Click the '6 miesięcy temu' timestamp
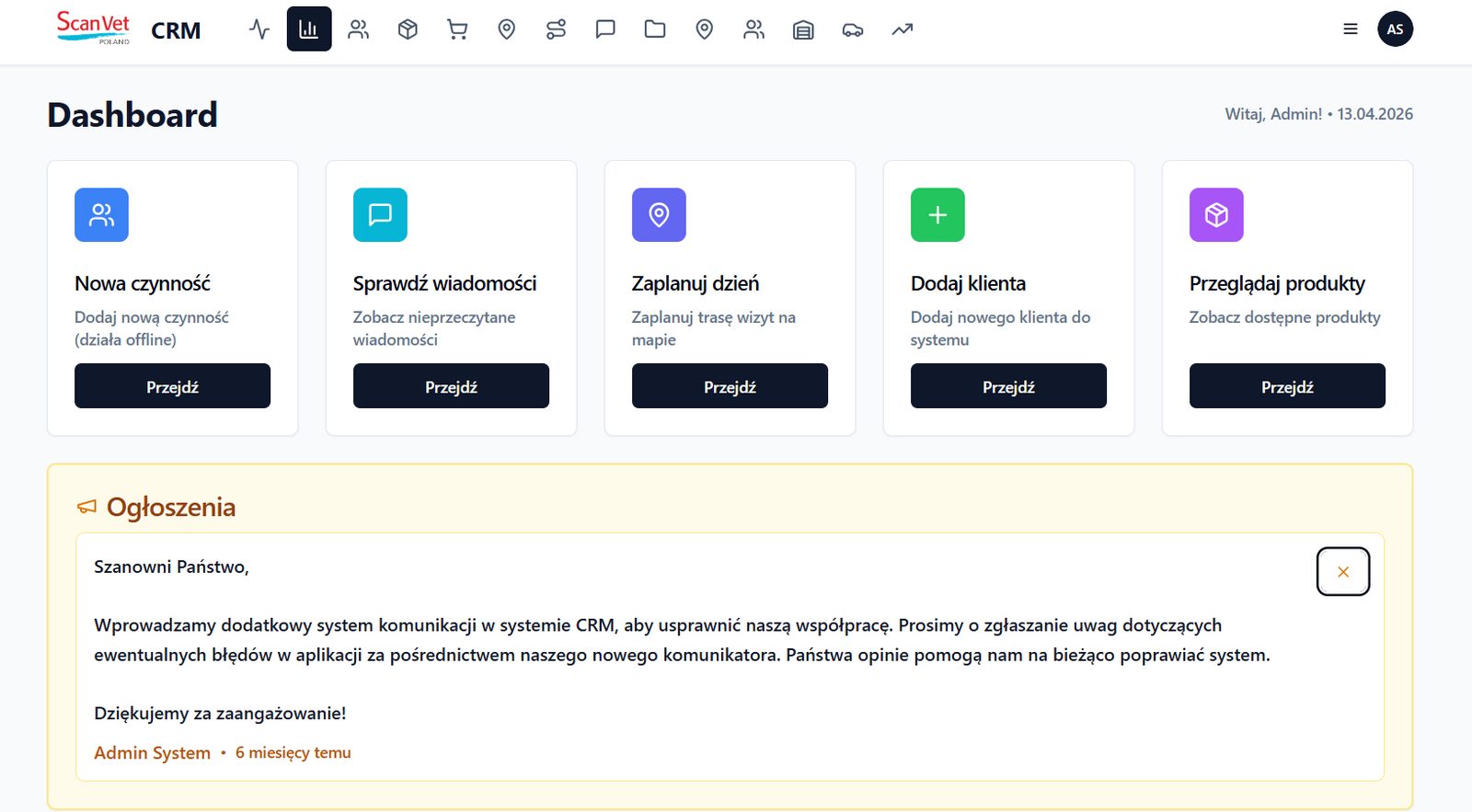Image resolution: width=1472 pixels, height=812 pixels. (x=293, y=753)
